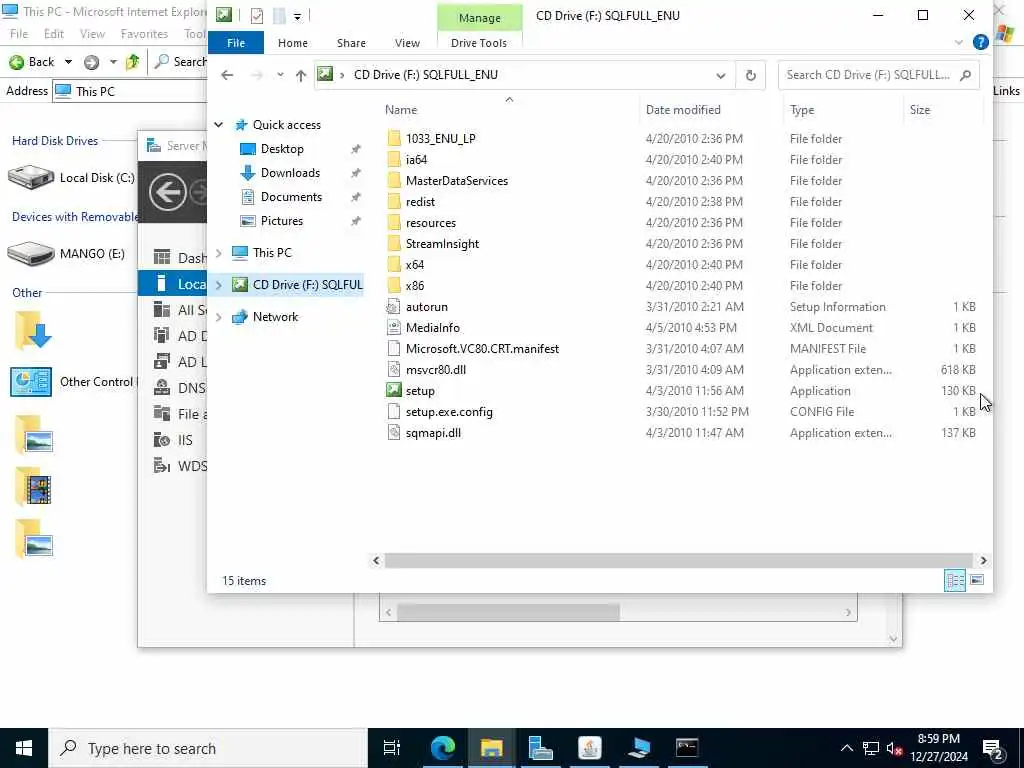Select Microsoft.VC80.CRT.manifest file
The width and height of the screenshot is (1024, 768).
[x=482, y=349]
